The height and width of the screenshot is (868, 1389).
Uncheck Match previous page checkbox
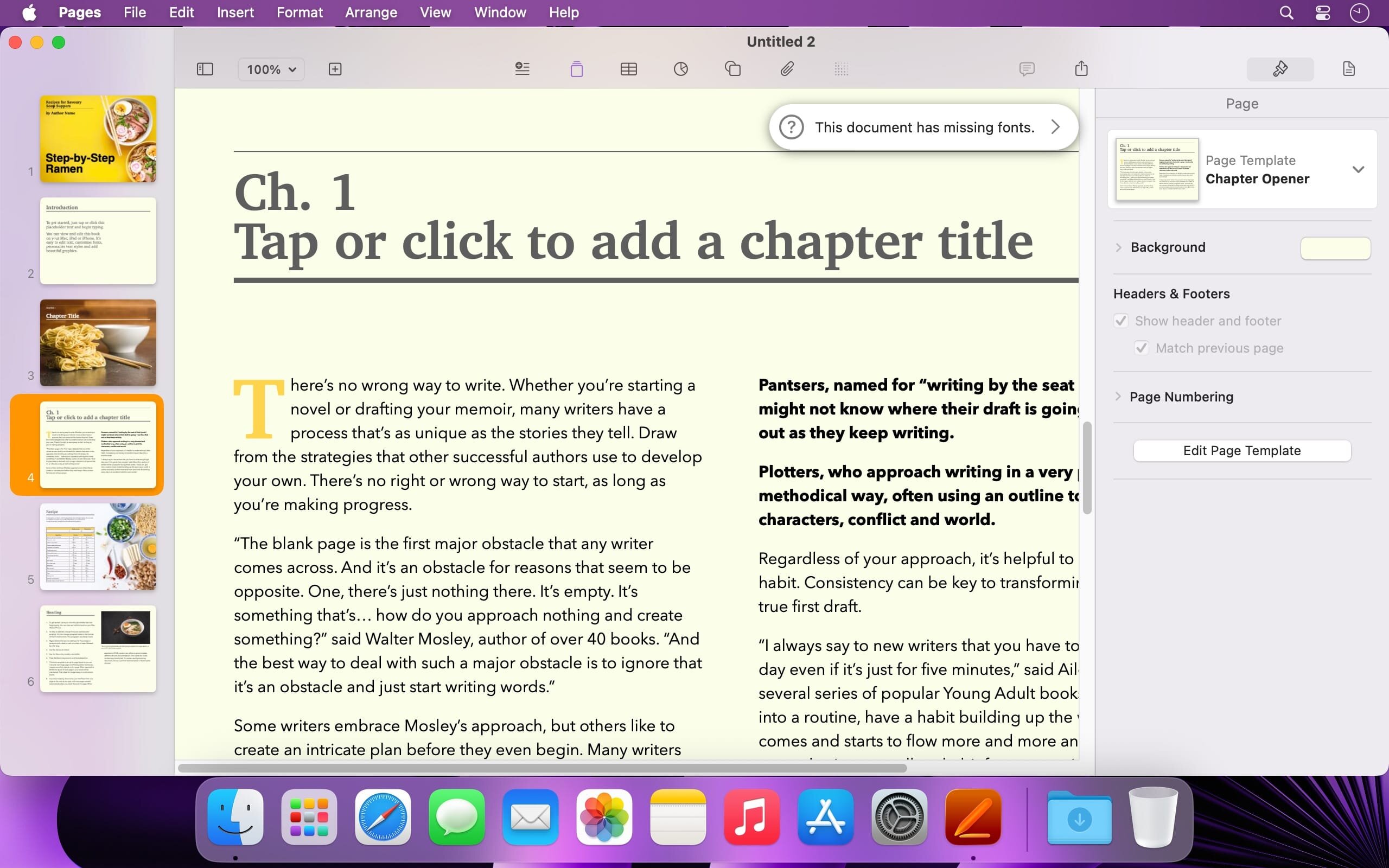(x=1141, y=348)
